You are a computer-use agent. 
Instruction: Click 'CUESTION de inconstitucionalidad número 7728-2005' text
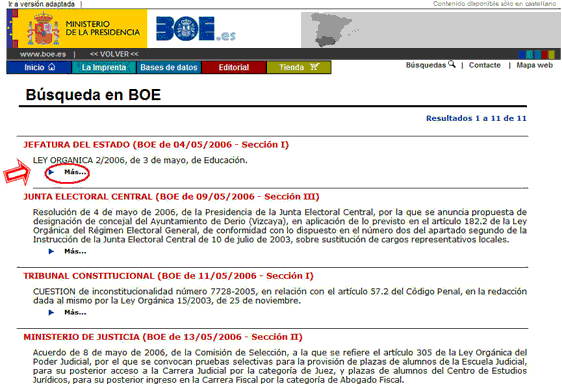point(144,291)
